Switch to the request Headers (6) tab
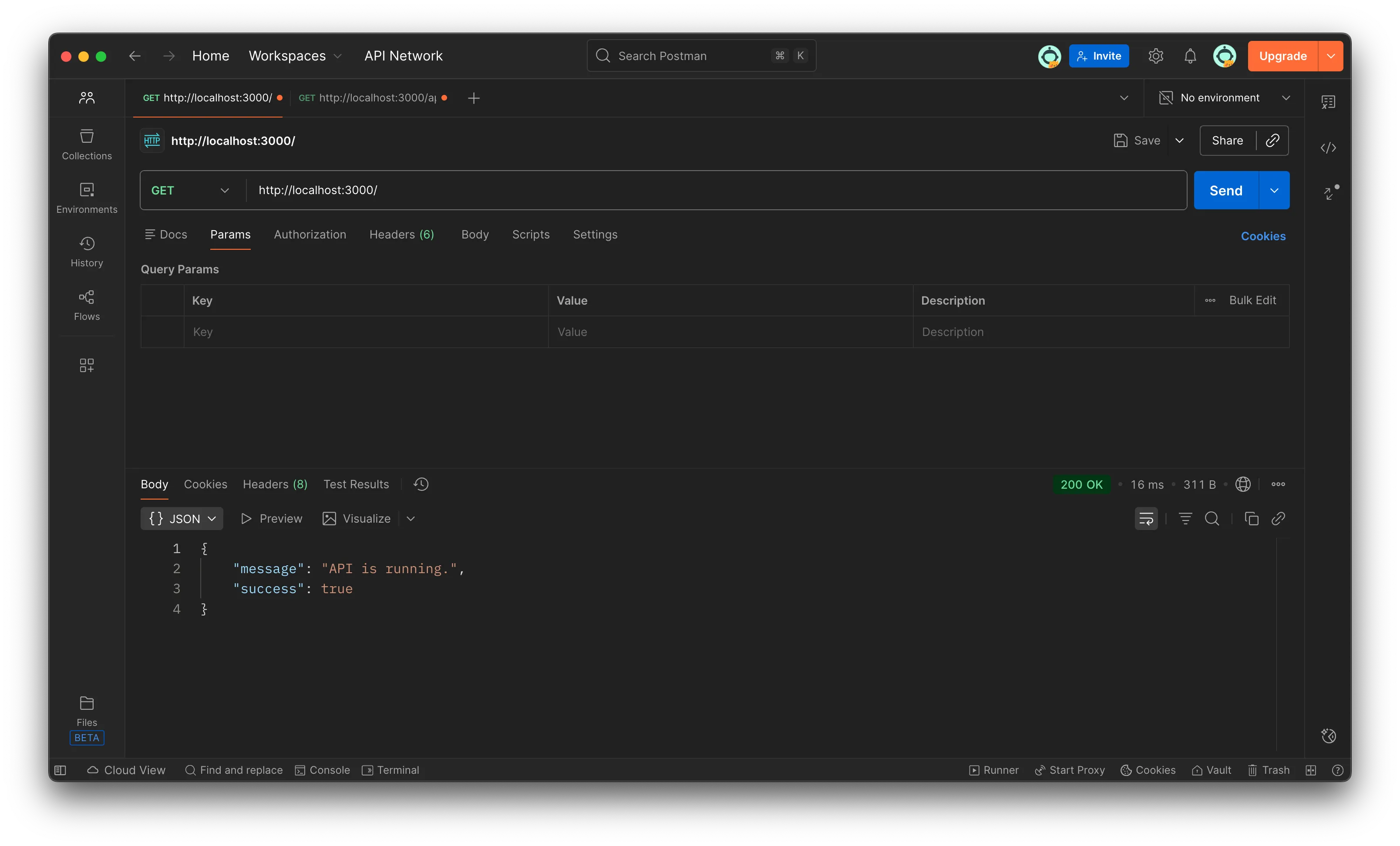This screenshot has width=1400, height=846. [x=401, y=234]
